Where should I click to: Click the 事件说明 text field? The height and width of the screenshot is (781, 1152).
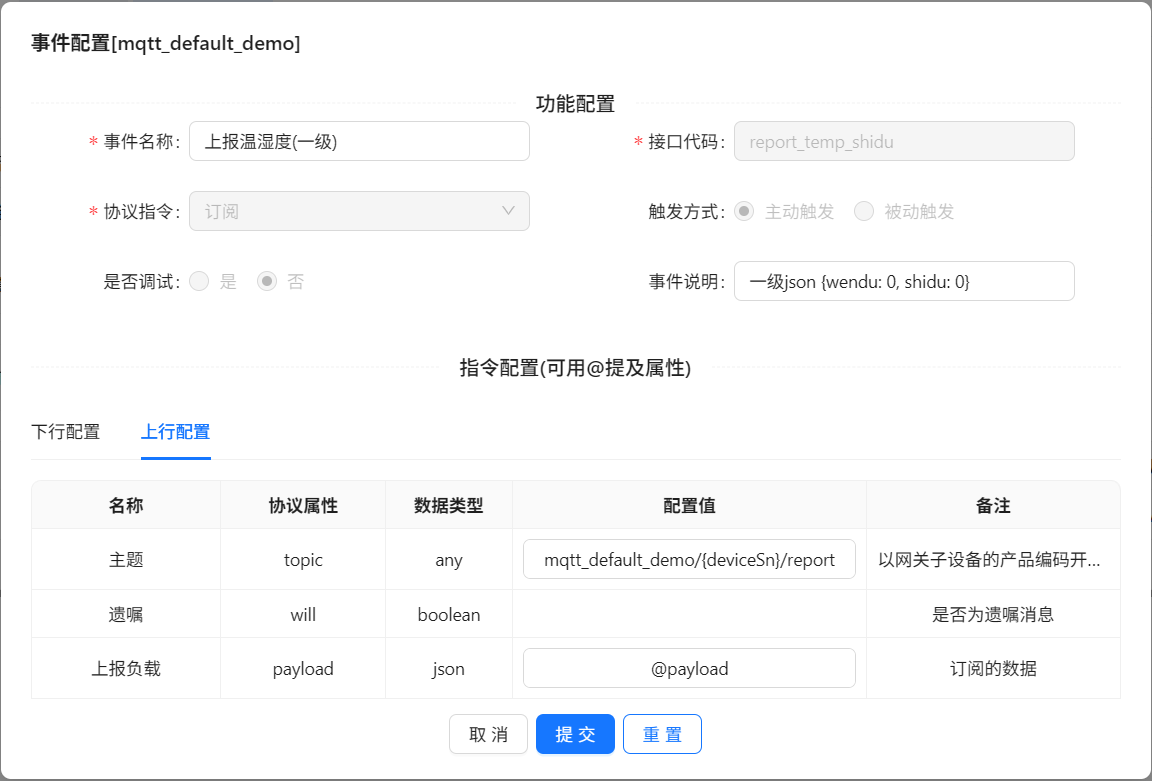click(x=904, y=282)
